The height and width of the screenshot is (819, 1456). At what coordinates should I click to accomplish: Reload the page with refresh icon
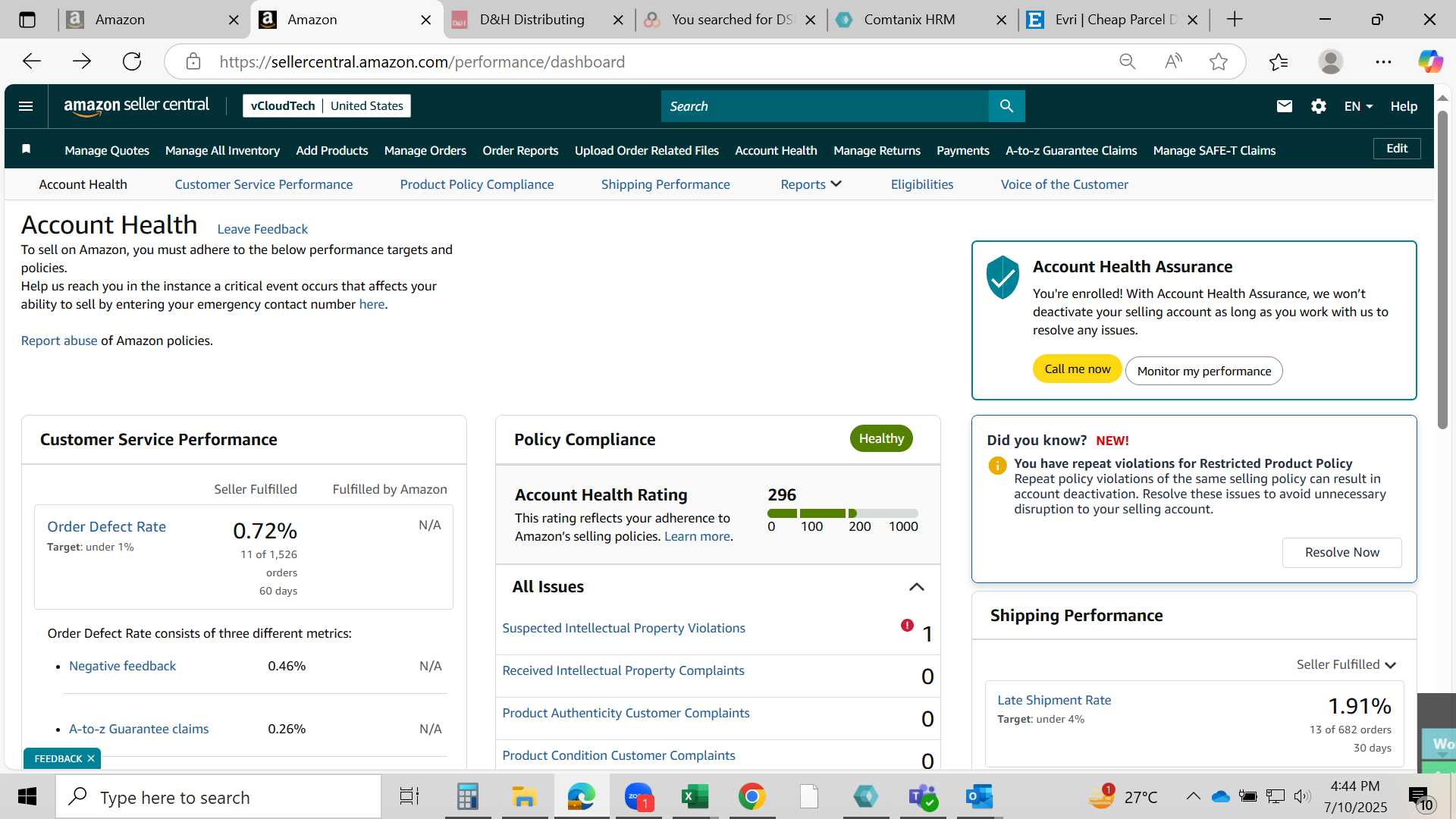[132, 61]
